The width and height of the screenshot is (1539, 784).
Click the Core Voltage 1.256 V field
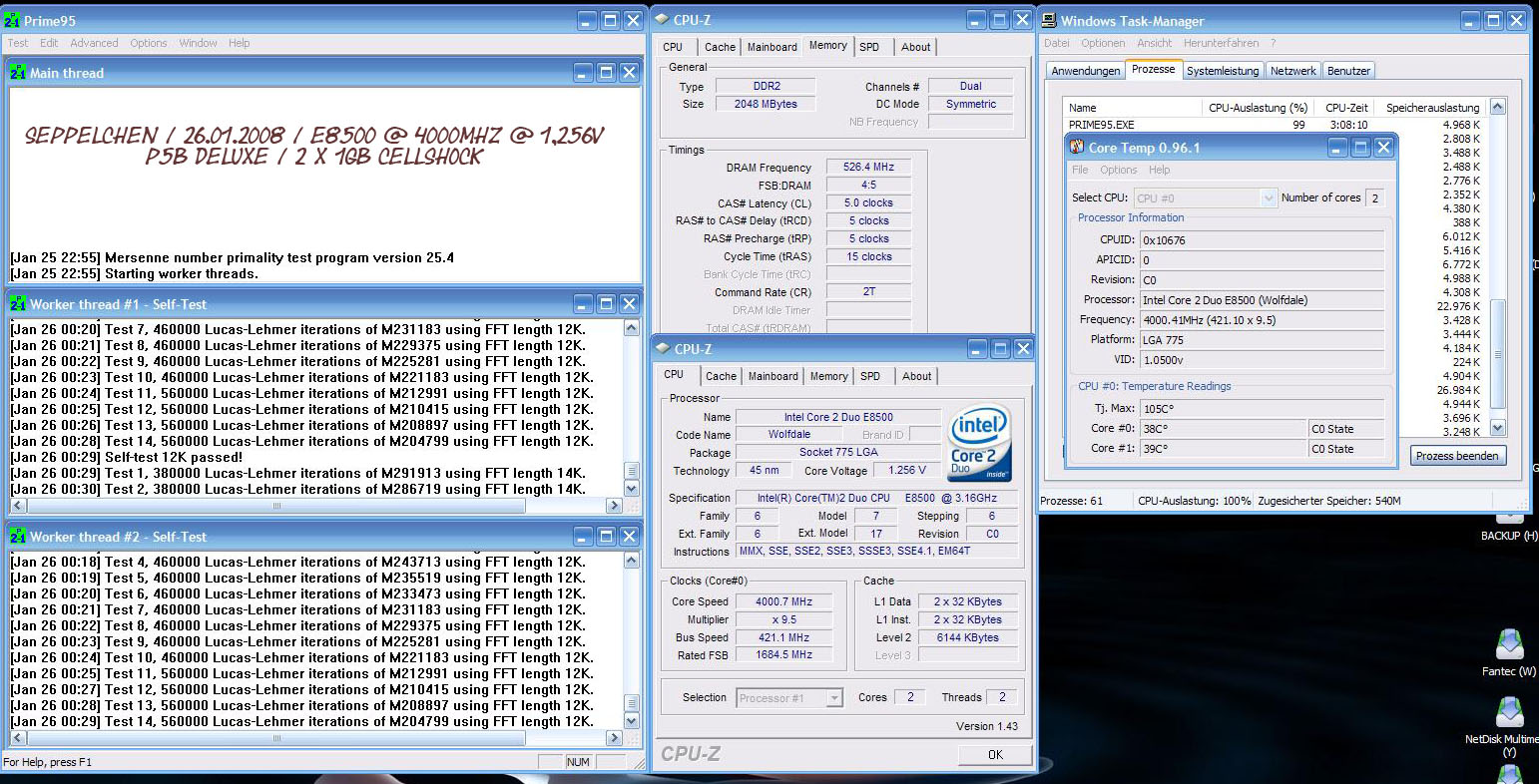(x=907, y=470)
